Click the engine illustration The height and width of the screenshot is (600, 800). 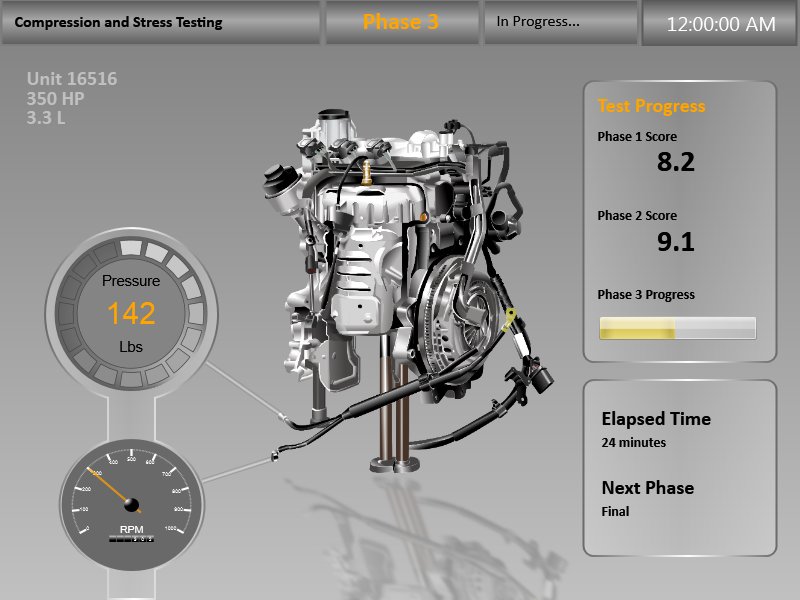click(408, 291)
